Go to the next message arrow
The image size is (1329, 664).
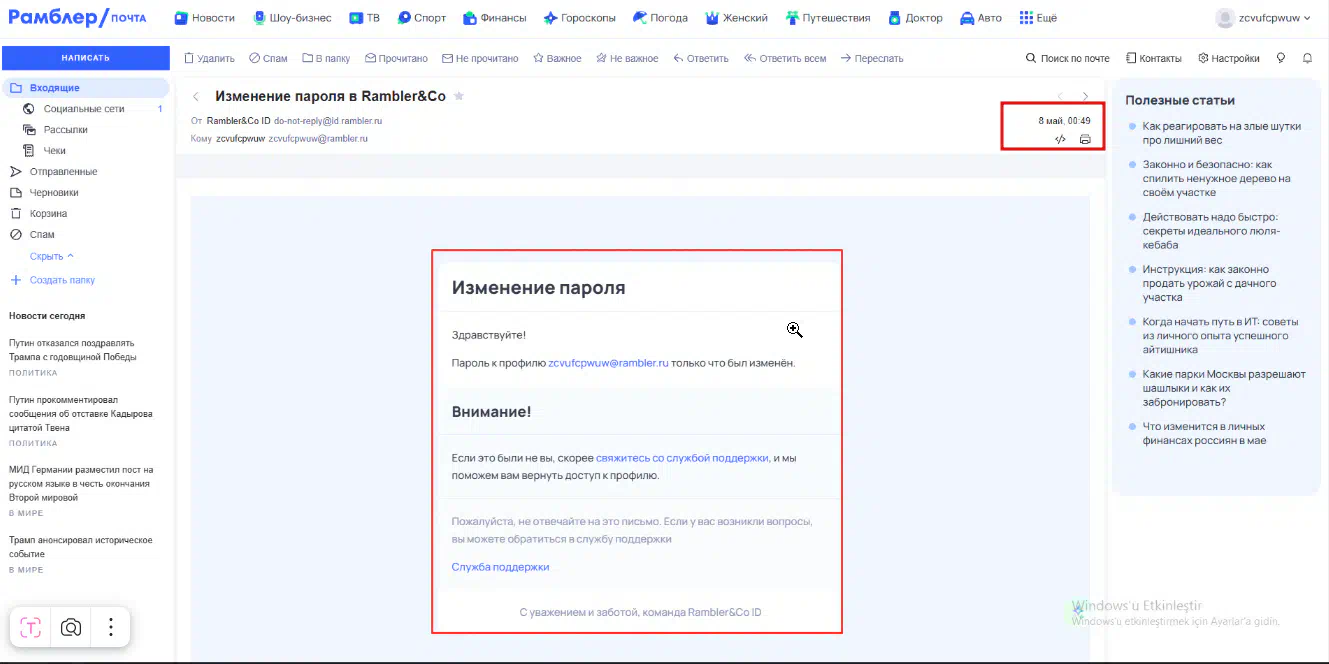tap(1086, 97)
